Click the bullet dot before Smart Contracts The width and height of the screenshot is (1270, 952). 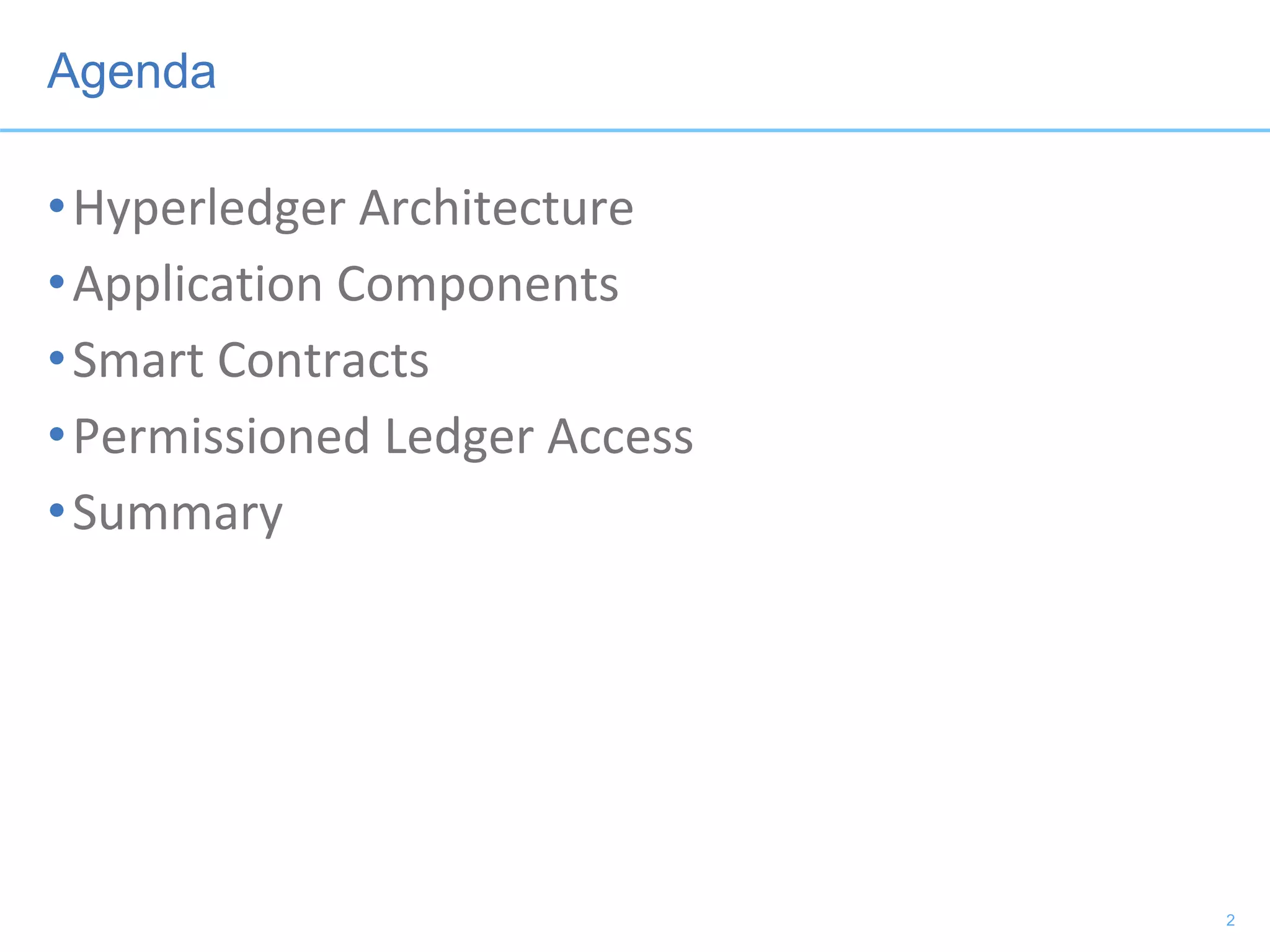click(x=57, y=358)
